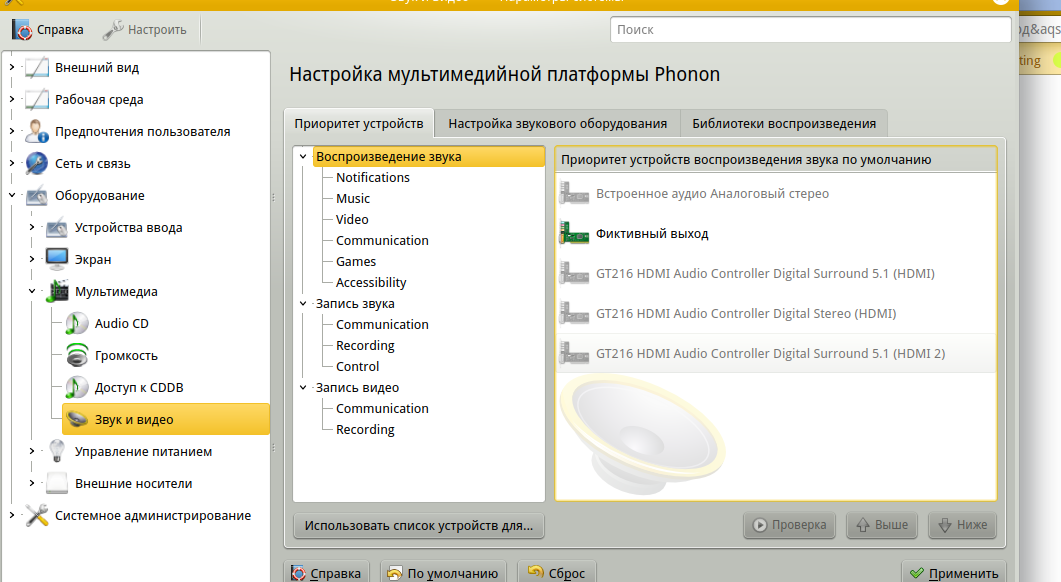This screenshot has height=582, width=1061.
Task: Click card icon of Digital Surround 5.1 (HDMI)
Action: [x=574, y=273]
